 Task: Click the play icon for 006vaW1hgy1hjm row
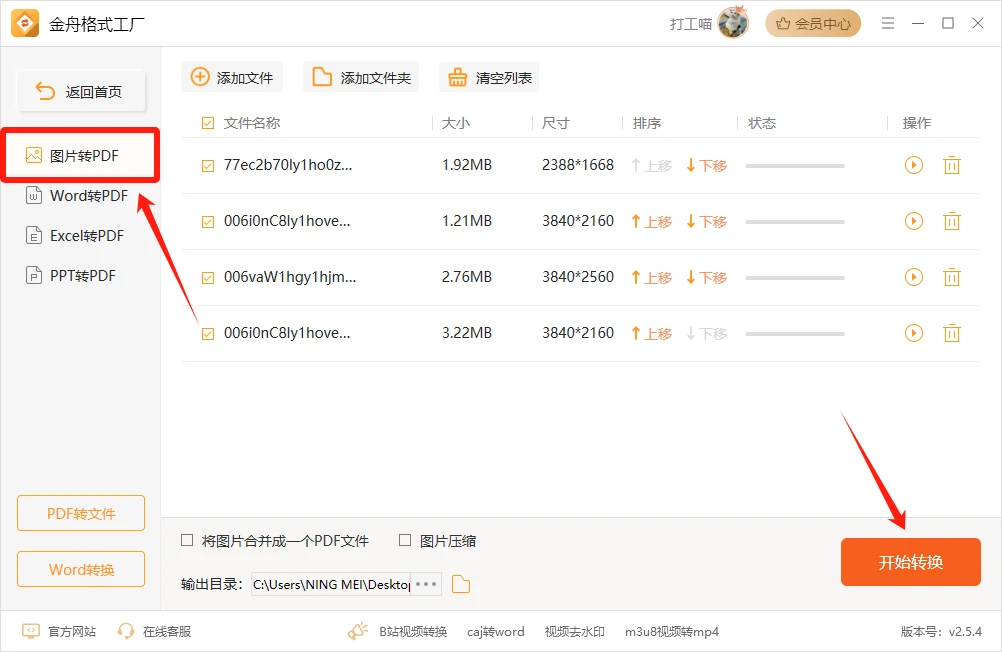[914, 277]
